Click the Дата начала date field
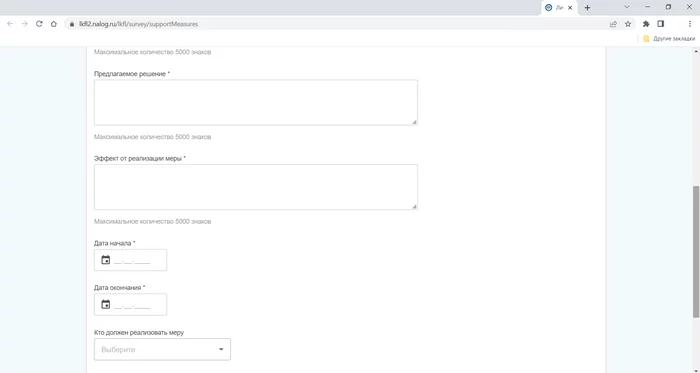The height and width of the screenshot is (373, 700). click(130, 260)
